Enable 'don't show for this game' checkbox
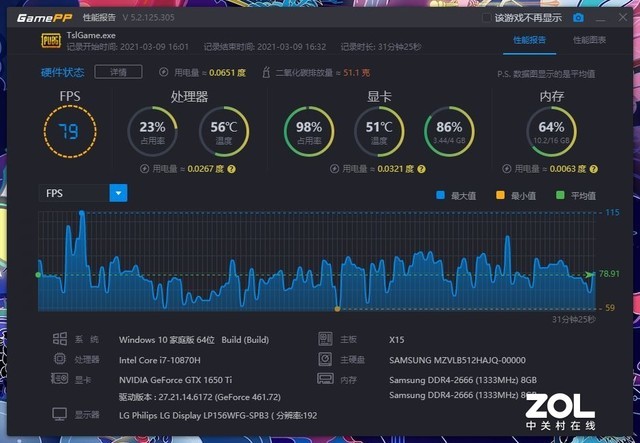 [486, 18]
